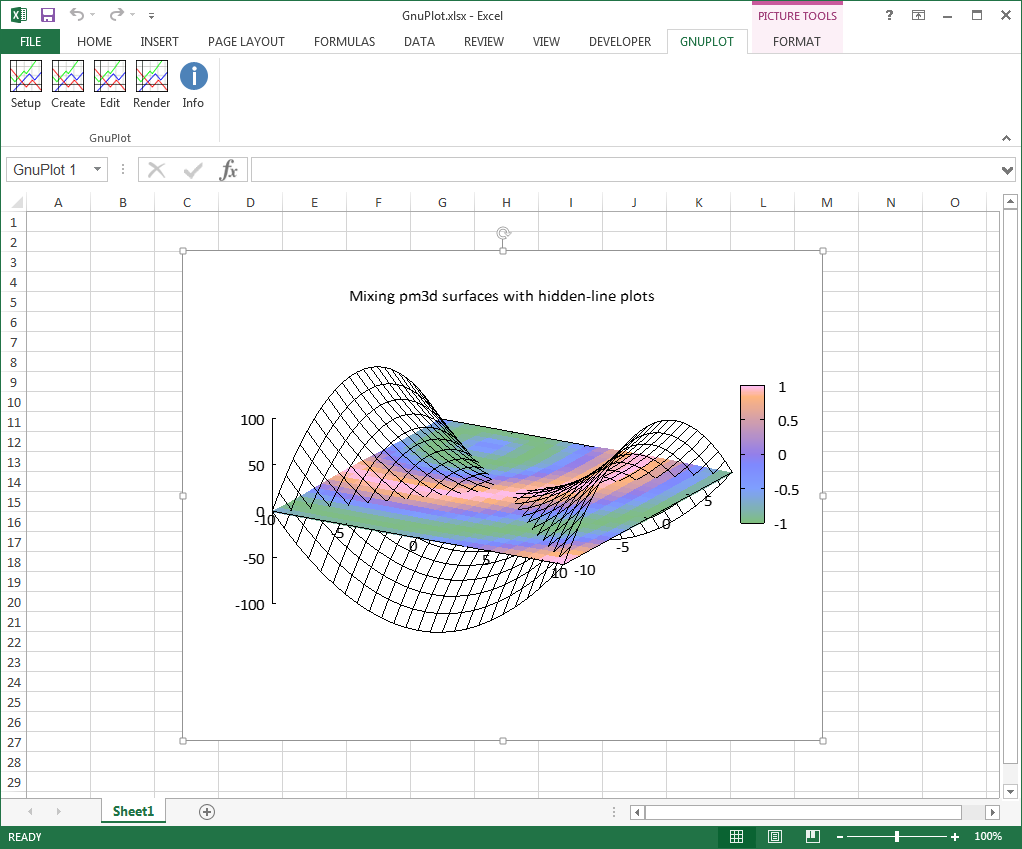Click the GnuPlot Create icon
Viewport: 1022px width, 849px height.
(68, 84)
